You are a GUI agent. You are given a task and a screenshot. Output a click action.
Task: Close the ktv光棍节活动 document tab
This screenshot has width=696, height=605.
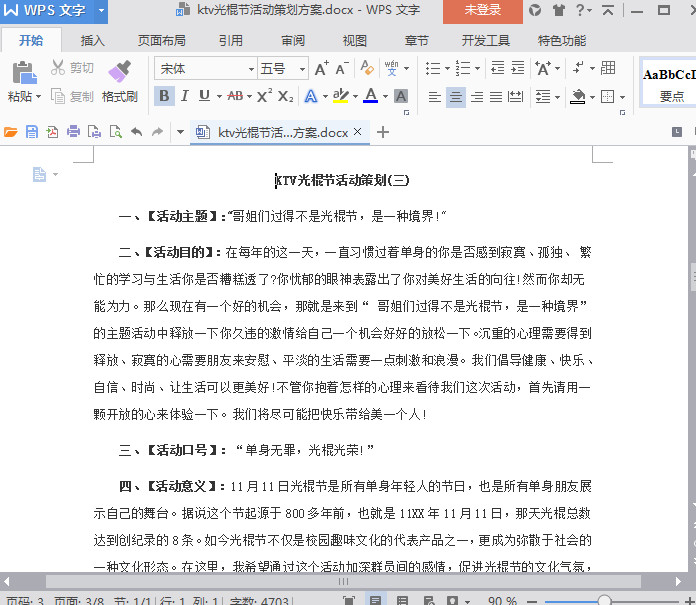click(x=357, y=132)
